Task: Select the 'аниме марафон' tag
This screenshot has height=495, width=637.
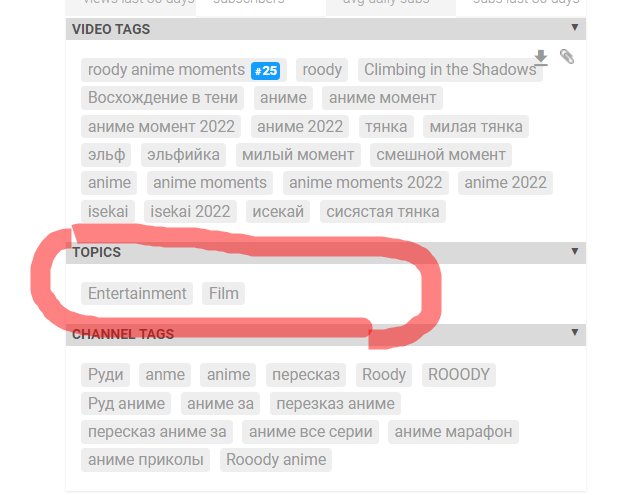Action: 453,432
